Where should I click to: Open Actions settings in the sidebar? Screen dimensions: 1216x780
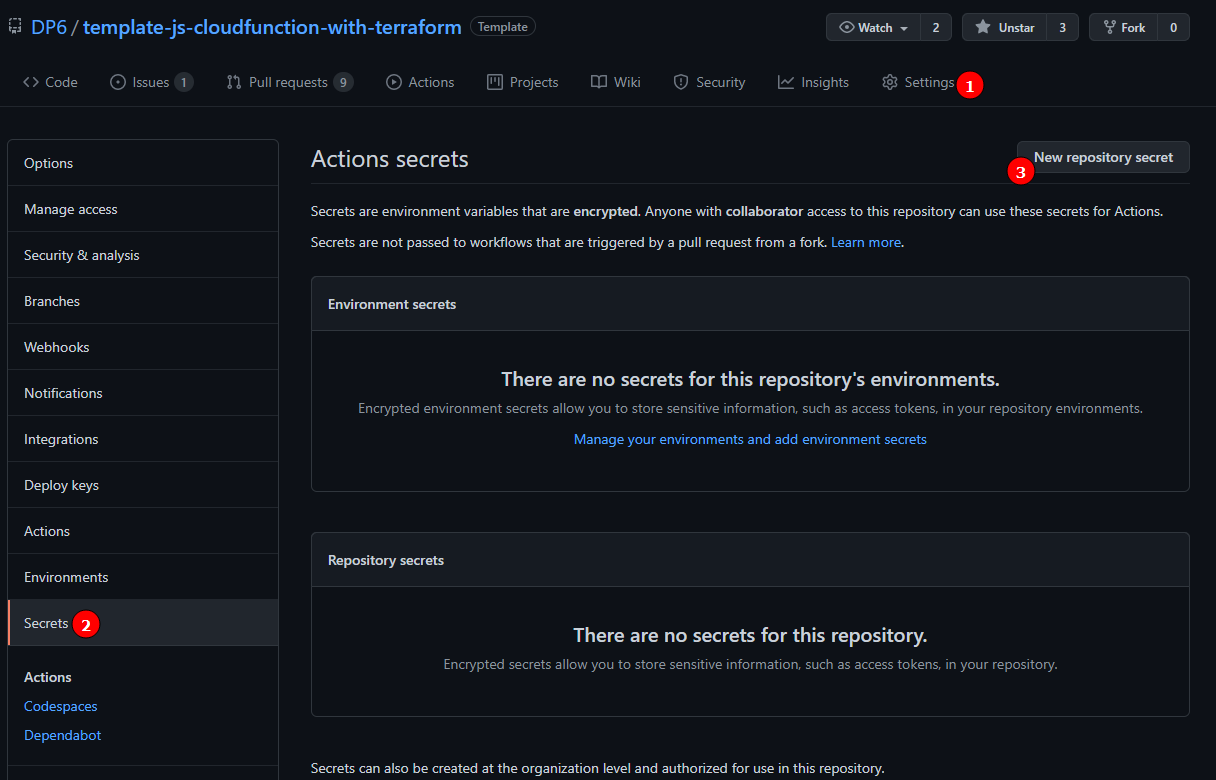[x=143, y=531]
